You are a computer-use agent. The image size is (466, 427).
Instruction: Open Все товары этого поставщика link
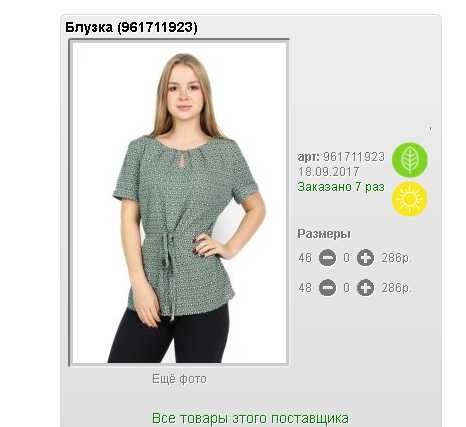[250, 418]
